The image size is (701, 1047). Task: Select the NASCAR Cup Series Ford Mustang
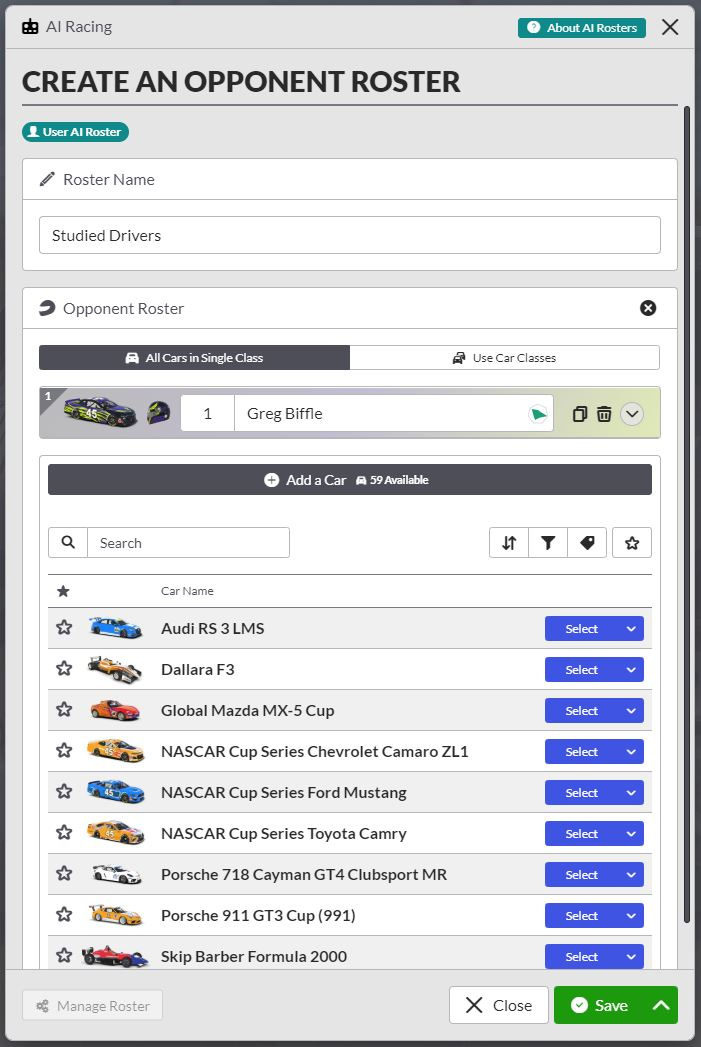(581, 793)
